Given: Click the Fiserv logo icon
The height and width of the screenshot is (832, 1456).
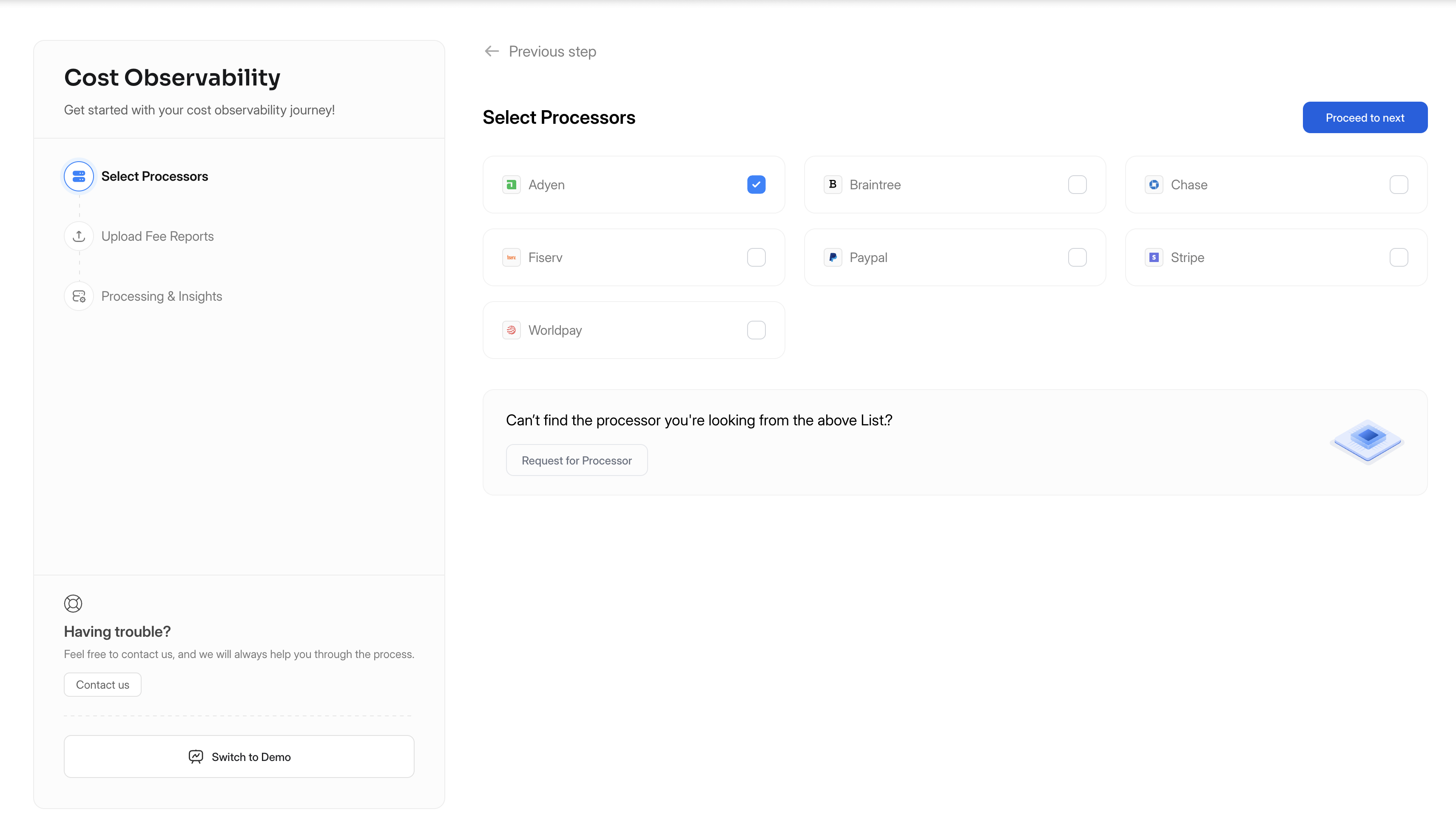Looking at the screenshot, I should (x=511, y=257).
